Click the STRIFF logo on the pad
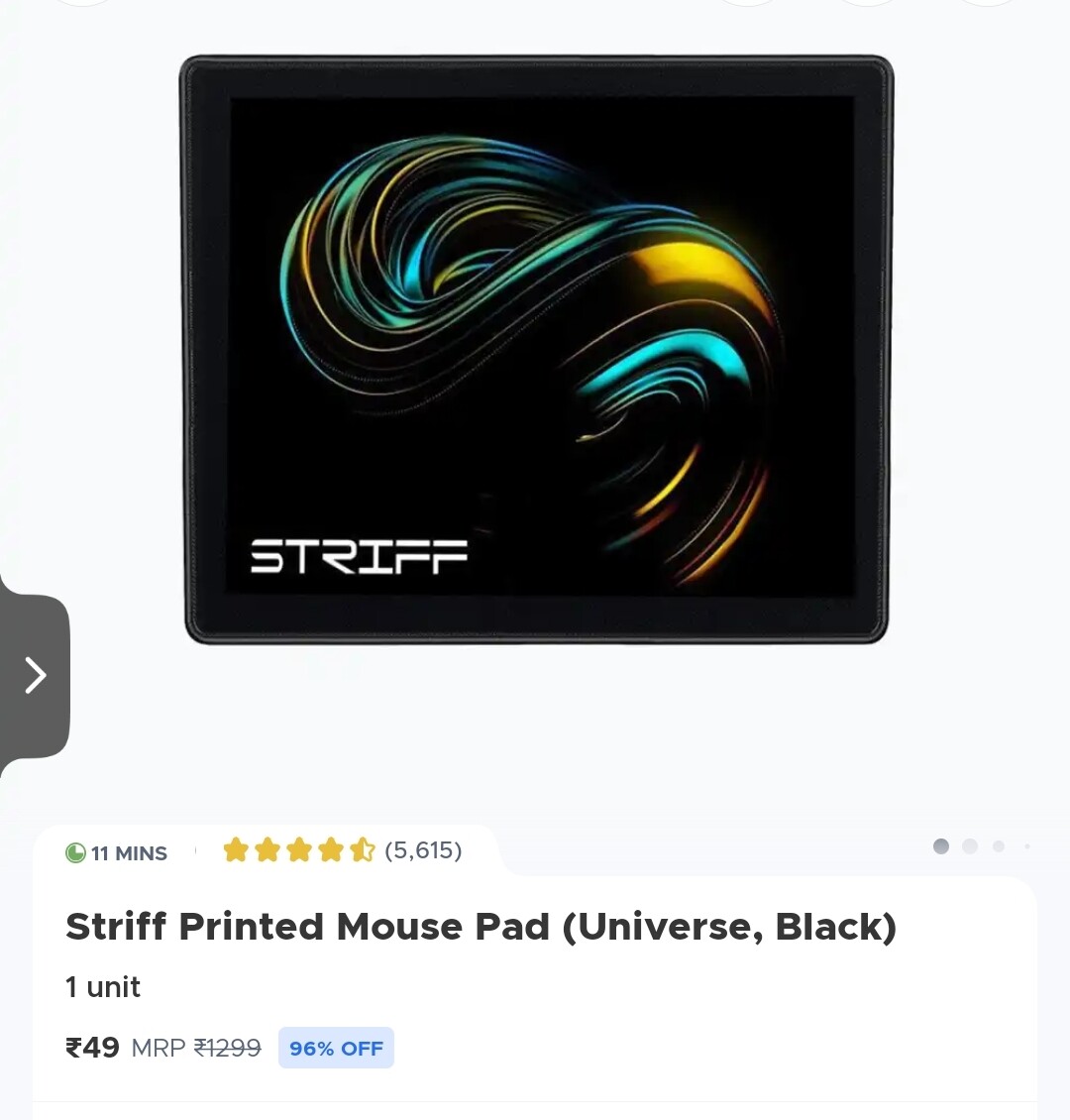 point(359,557)
